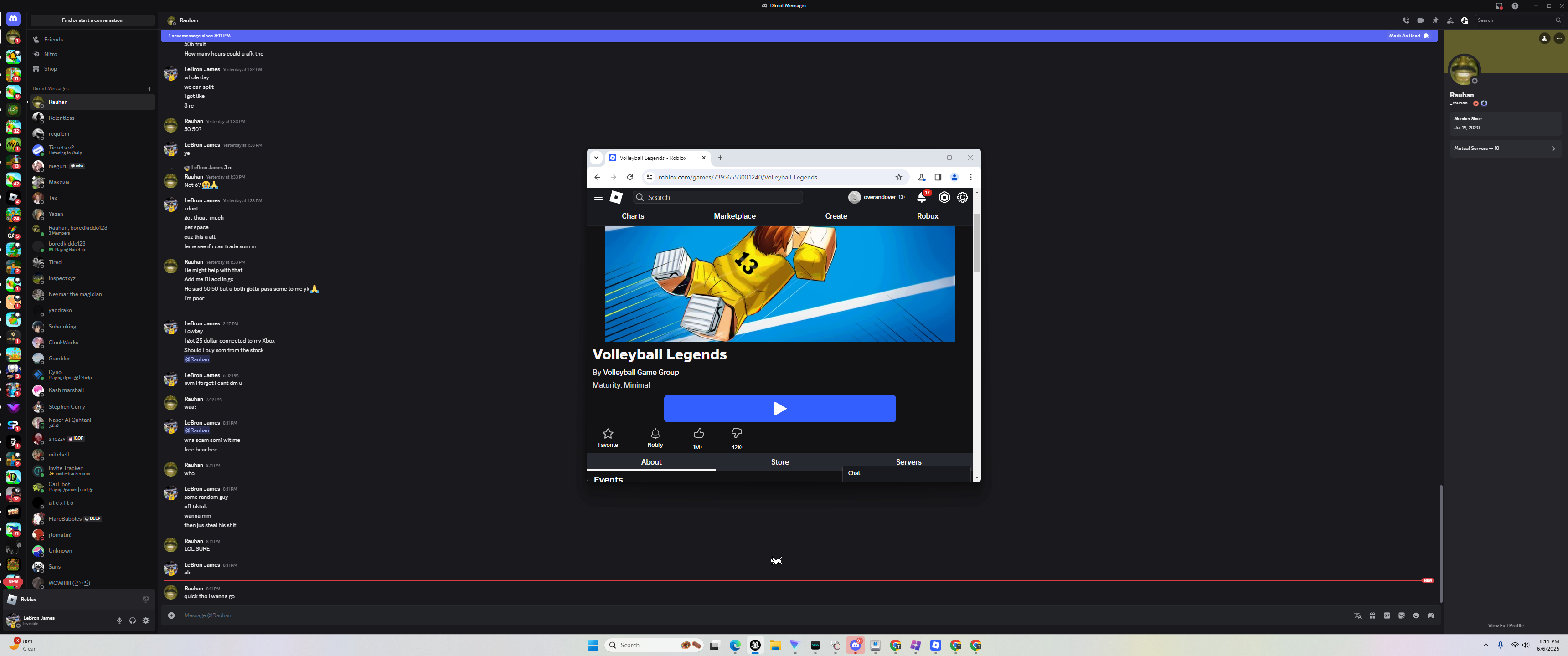
Task: Click View Full Profile link
Action: click(x=1506, y=625)
